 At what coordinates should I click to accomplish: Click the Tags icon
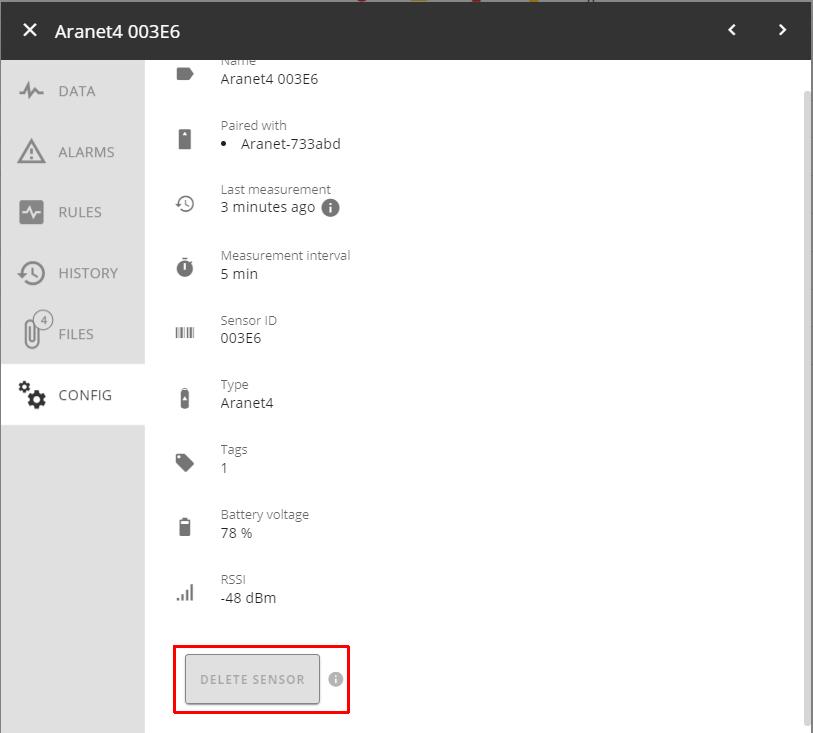coord(185,462)
